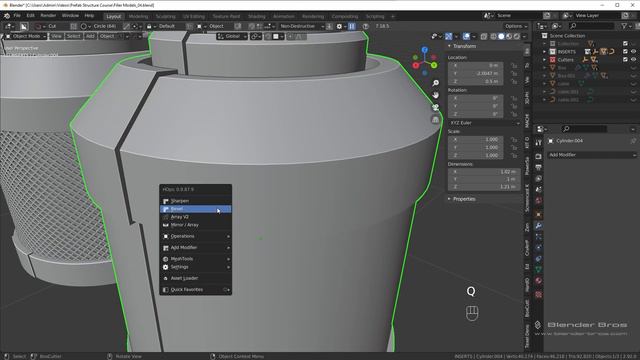Open the Help menu
Screen dimensions: 640x360
[x=89, y=16]
